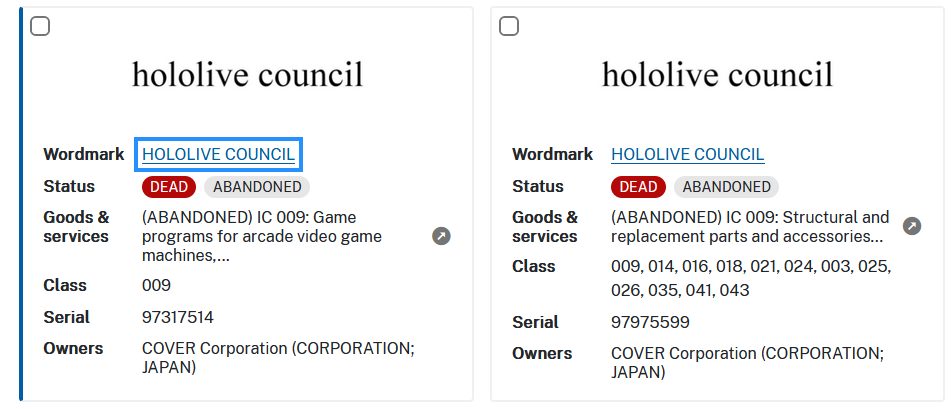
Task: Click COVER Corporation owner in left card
Action: tap(277, 358)
